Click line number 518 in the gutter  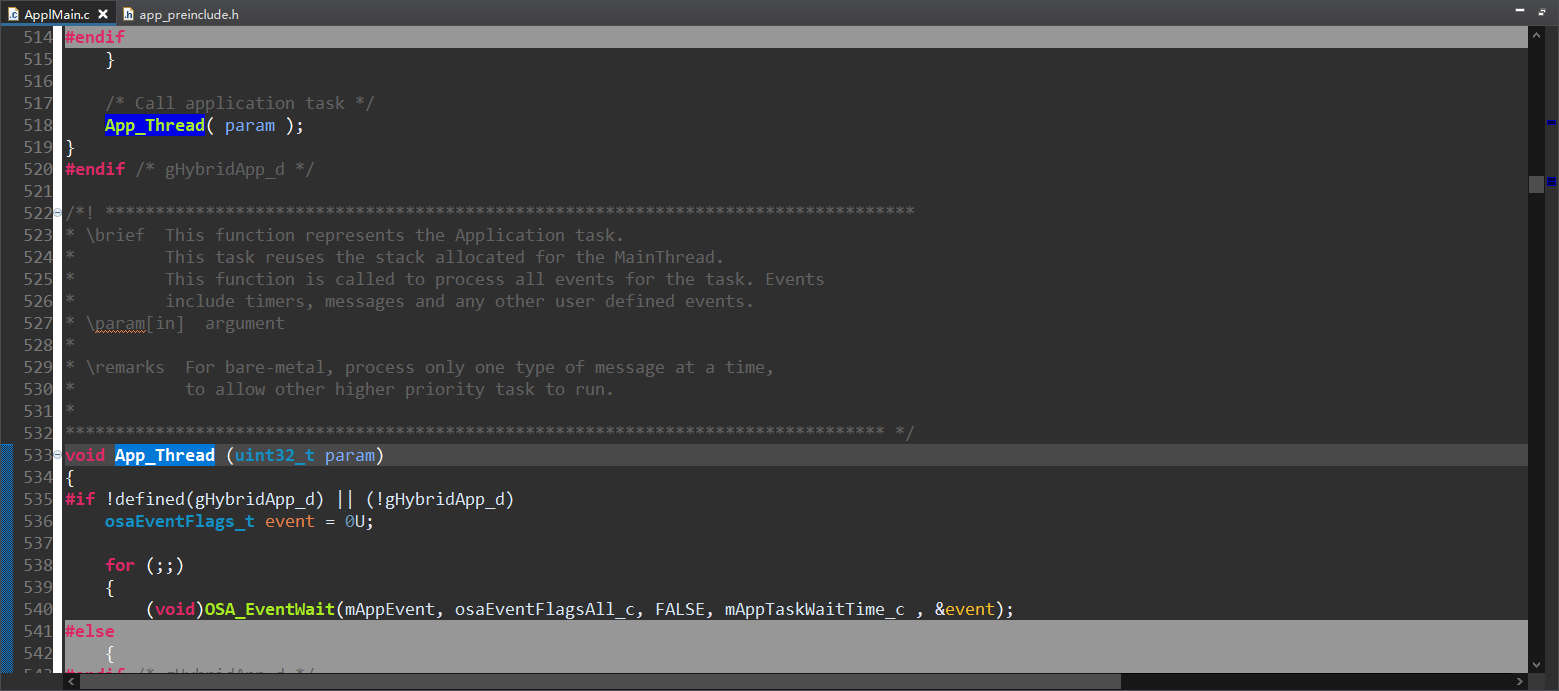click(x=37, y=125)
